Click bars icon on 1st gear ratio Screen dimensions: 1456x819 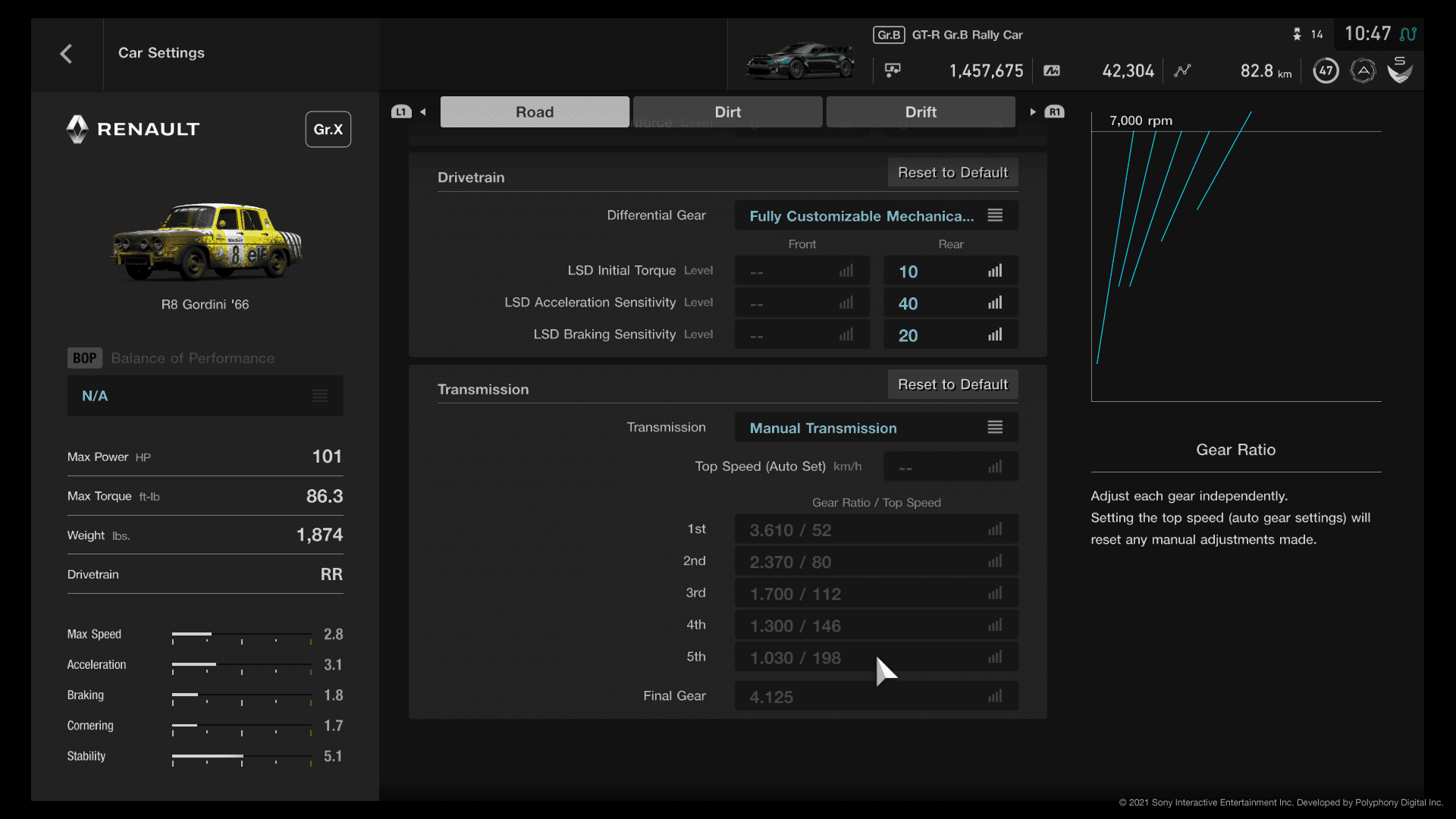tap(995, 529)
